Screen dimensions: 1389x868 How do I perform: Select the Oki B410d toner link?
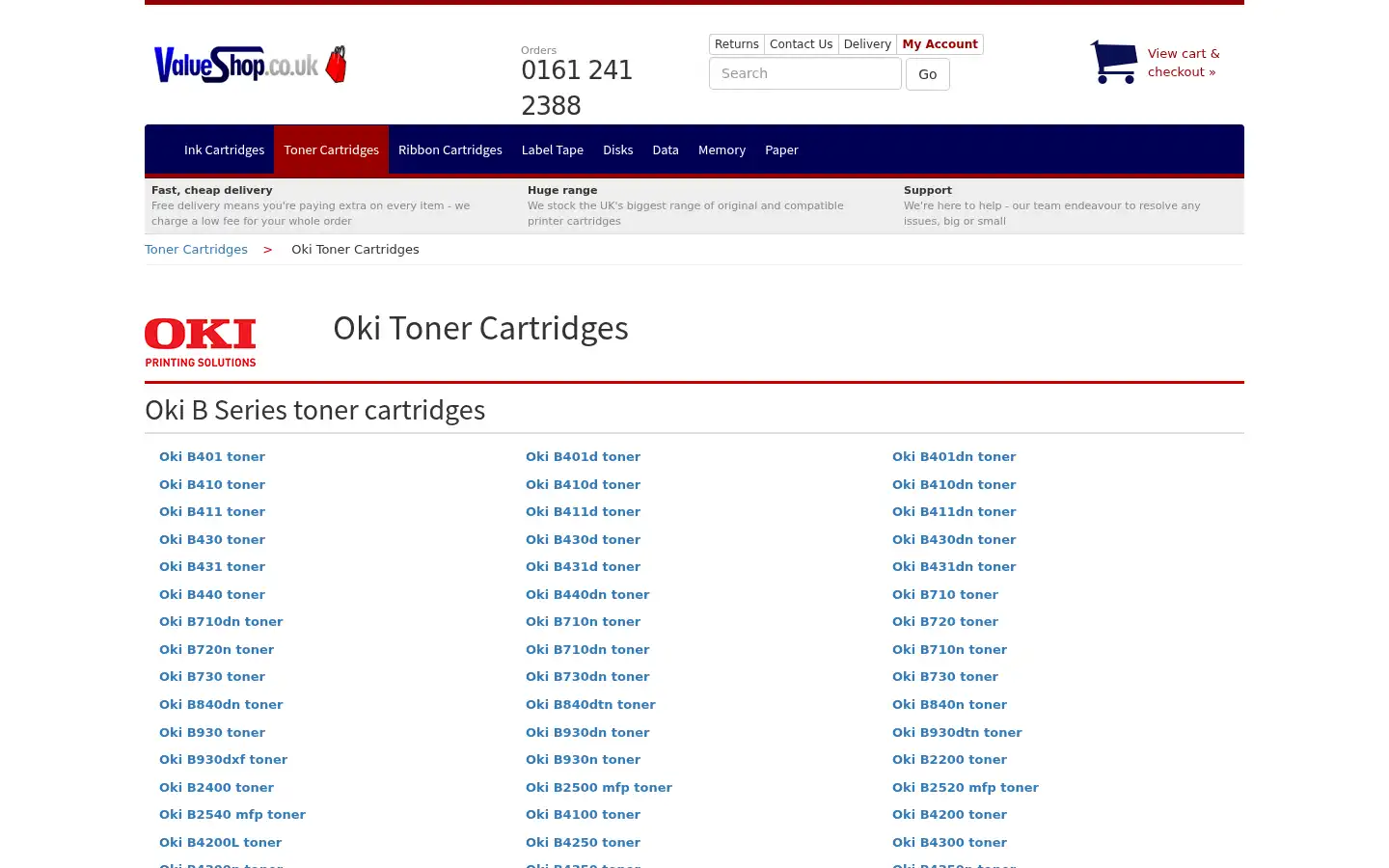[x=583, y=484]
